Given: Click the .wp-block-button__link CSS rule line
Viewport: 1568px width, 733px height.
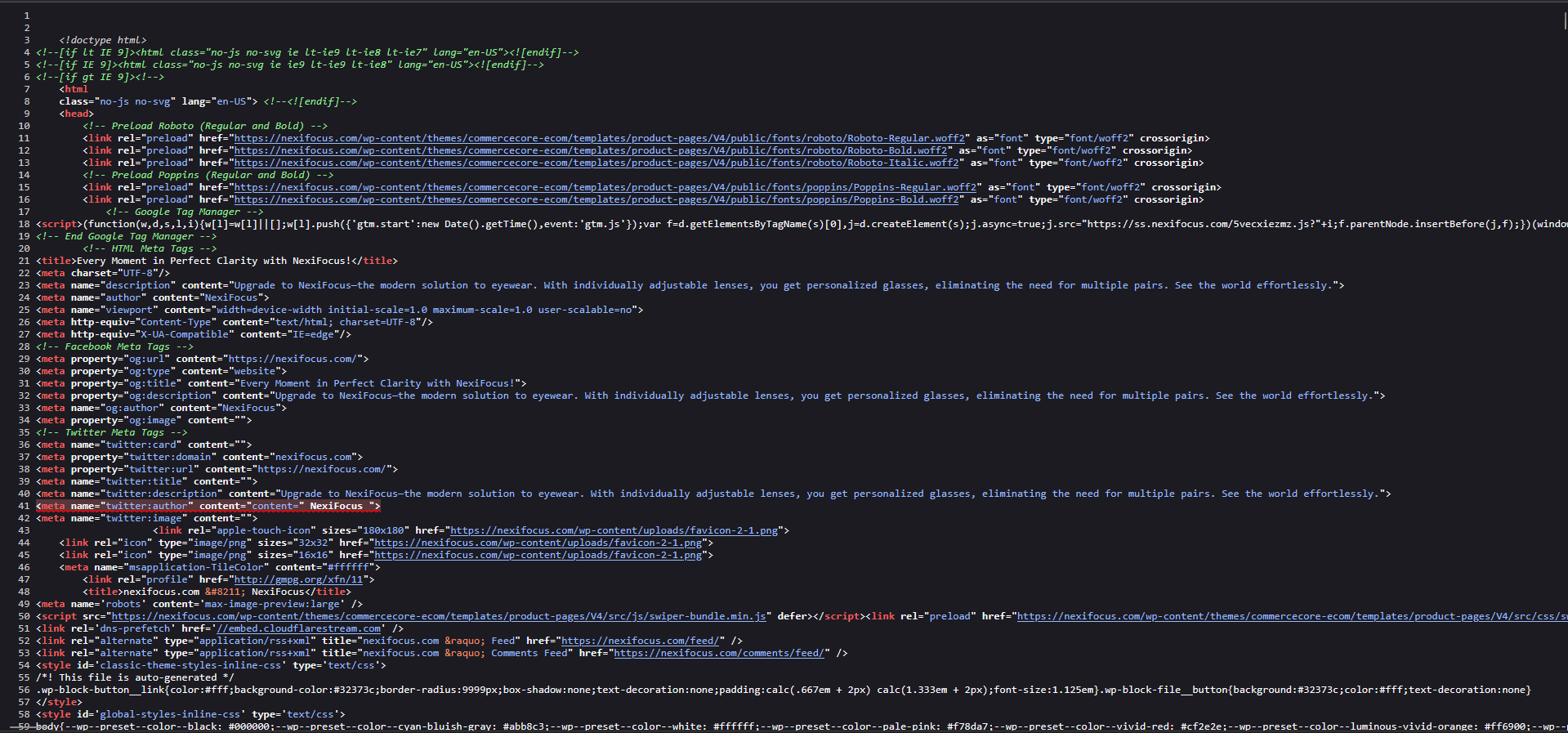Looking at the screenshot, I should (784, 690).
